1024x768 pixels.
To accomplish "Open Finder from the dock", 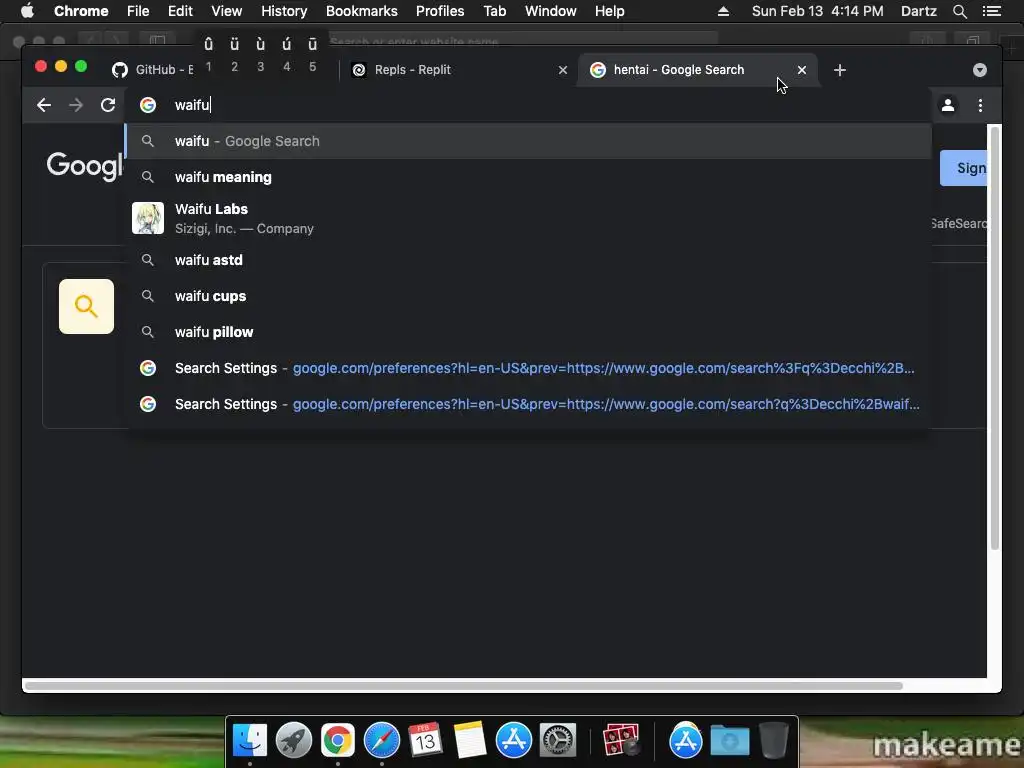I will (250, 741).
